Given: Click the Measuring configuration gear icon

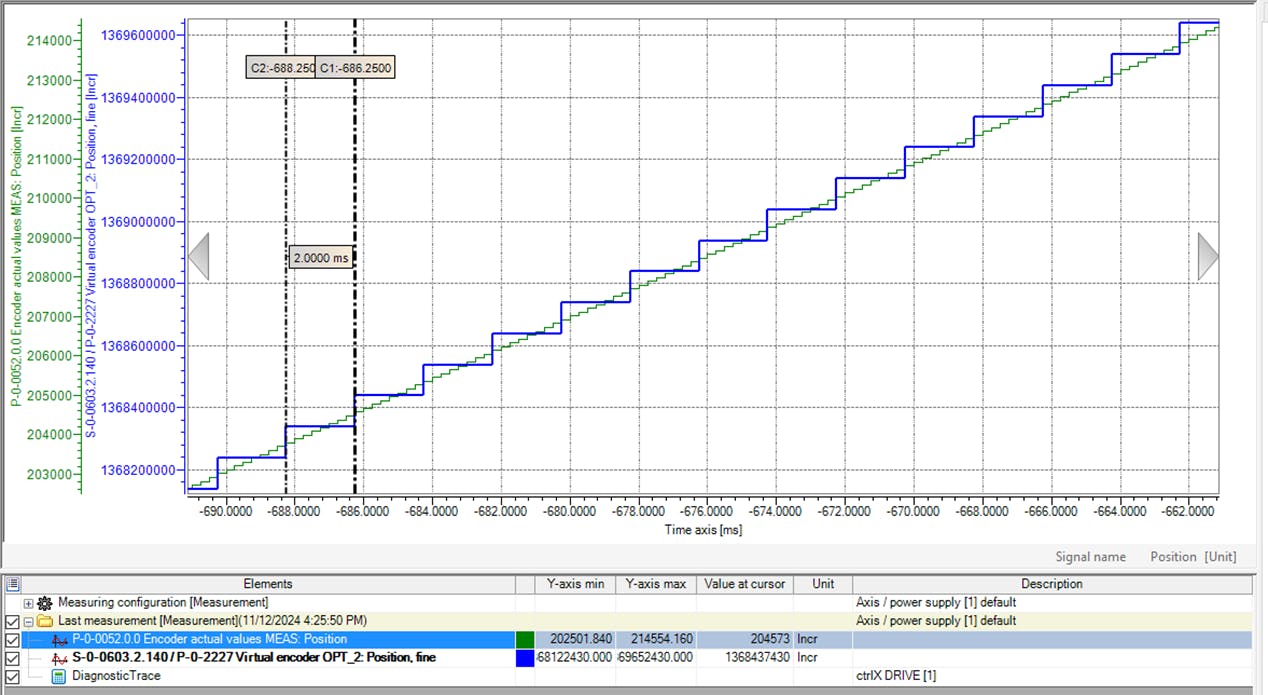Looking at the screenshot, I should tap(45, 603).
